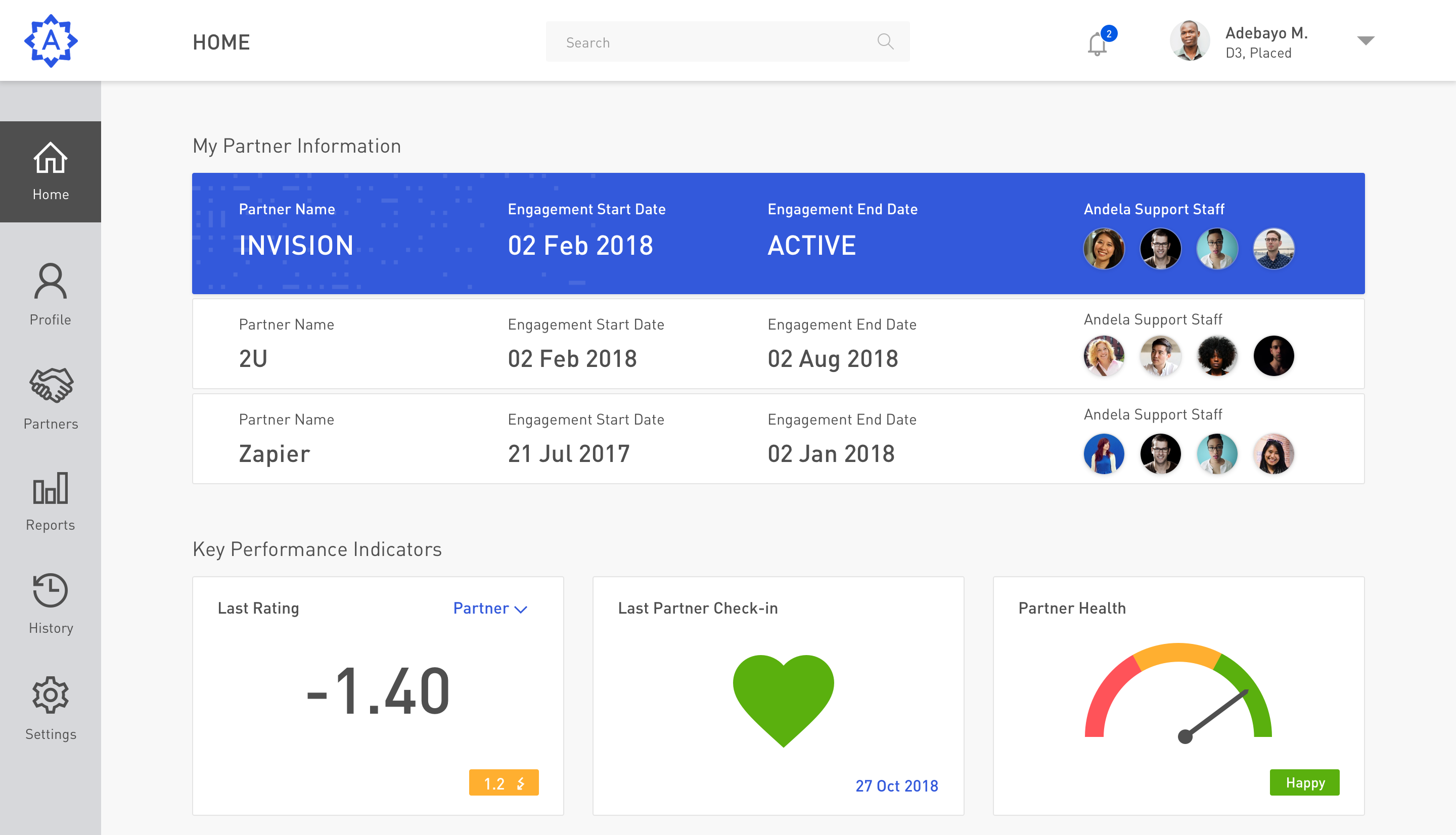Click the 21 Jul 2017 start date
The width and height of the screenshot is (1456, 835).
[568, 454]
